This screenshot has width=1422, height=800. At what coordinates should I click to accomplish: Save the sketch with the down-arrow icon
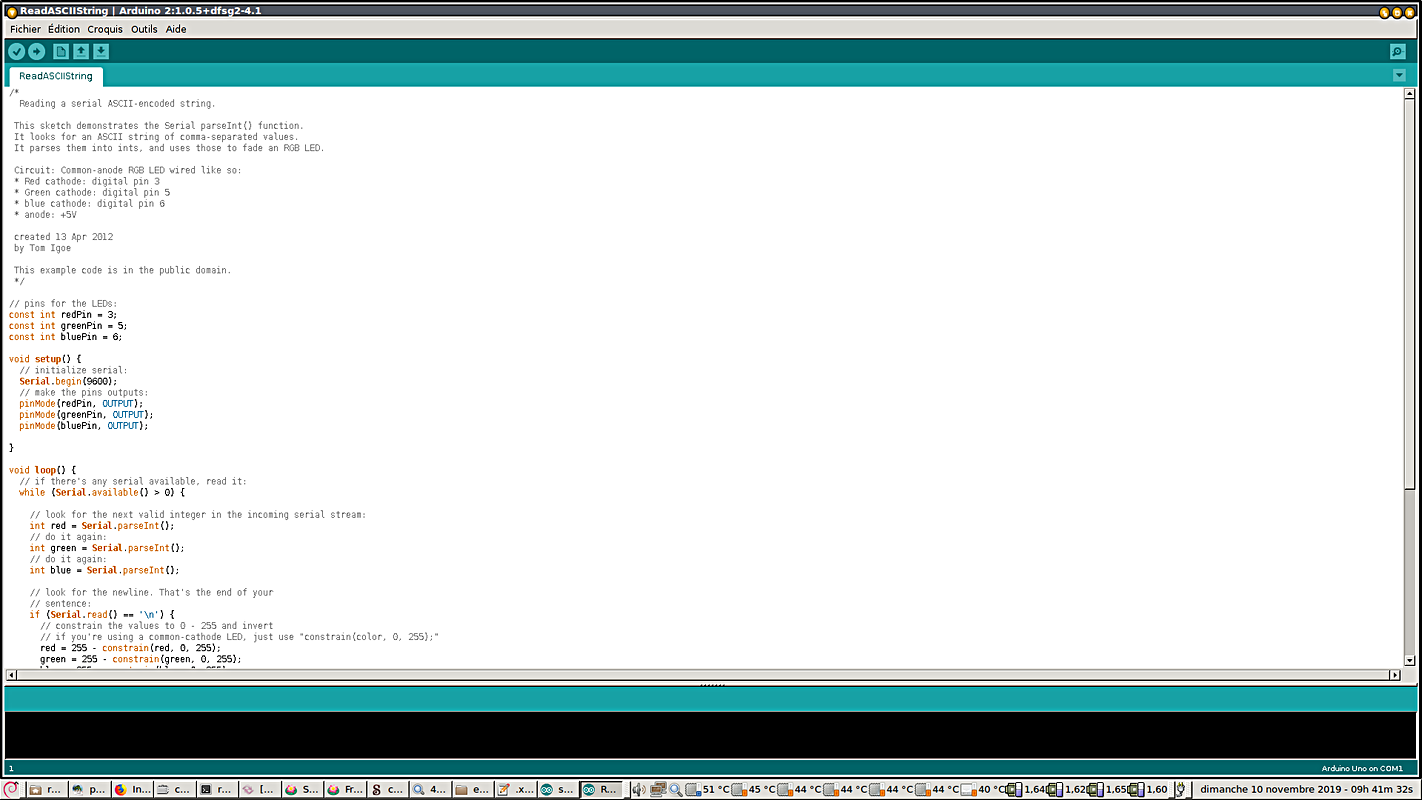[x=101, y=52]
